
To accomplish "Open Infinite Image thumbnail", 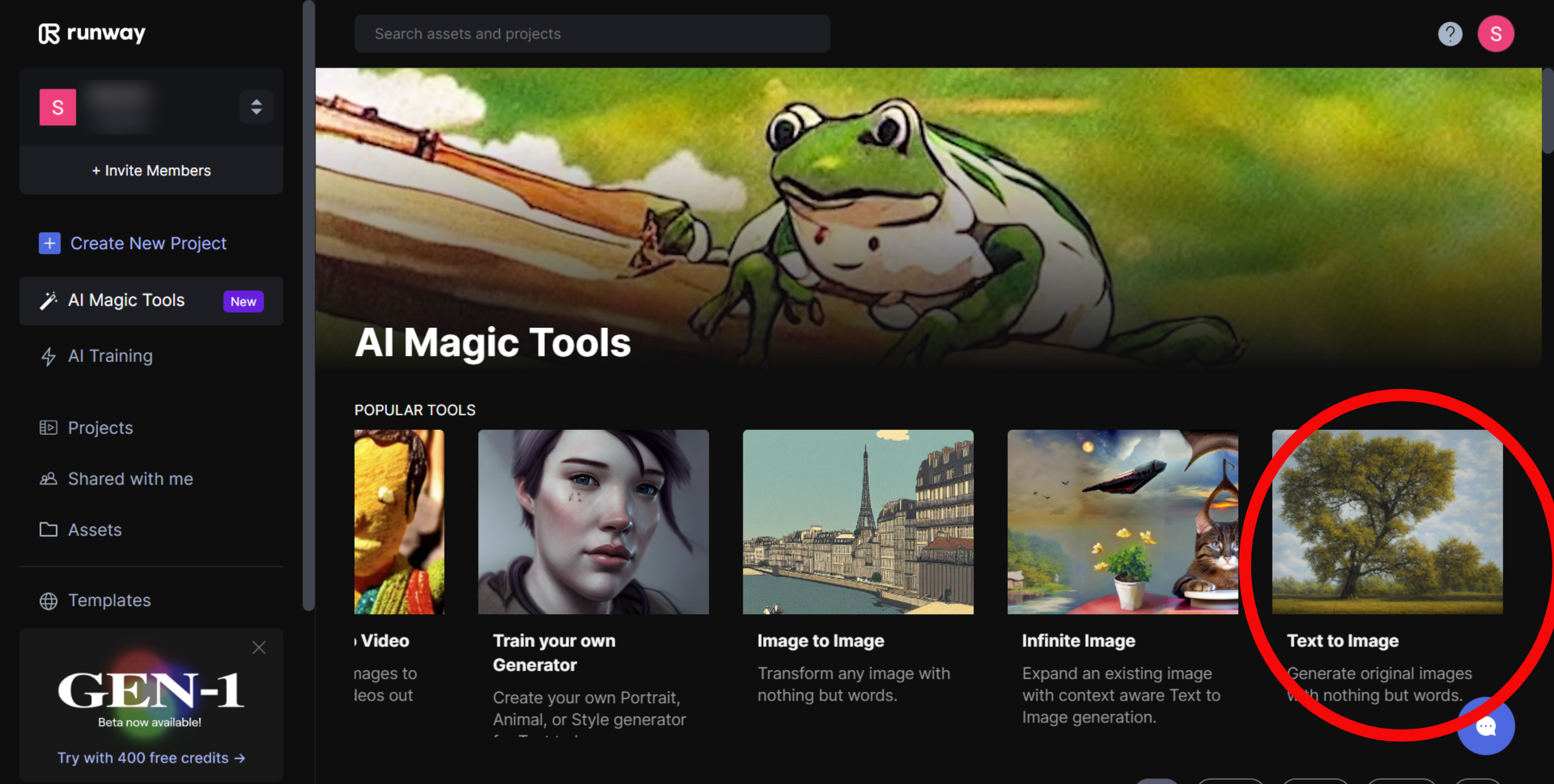I will point(1122,522).
